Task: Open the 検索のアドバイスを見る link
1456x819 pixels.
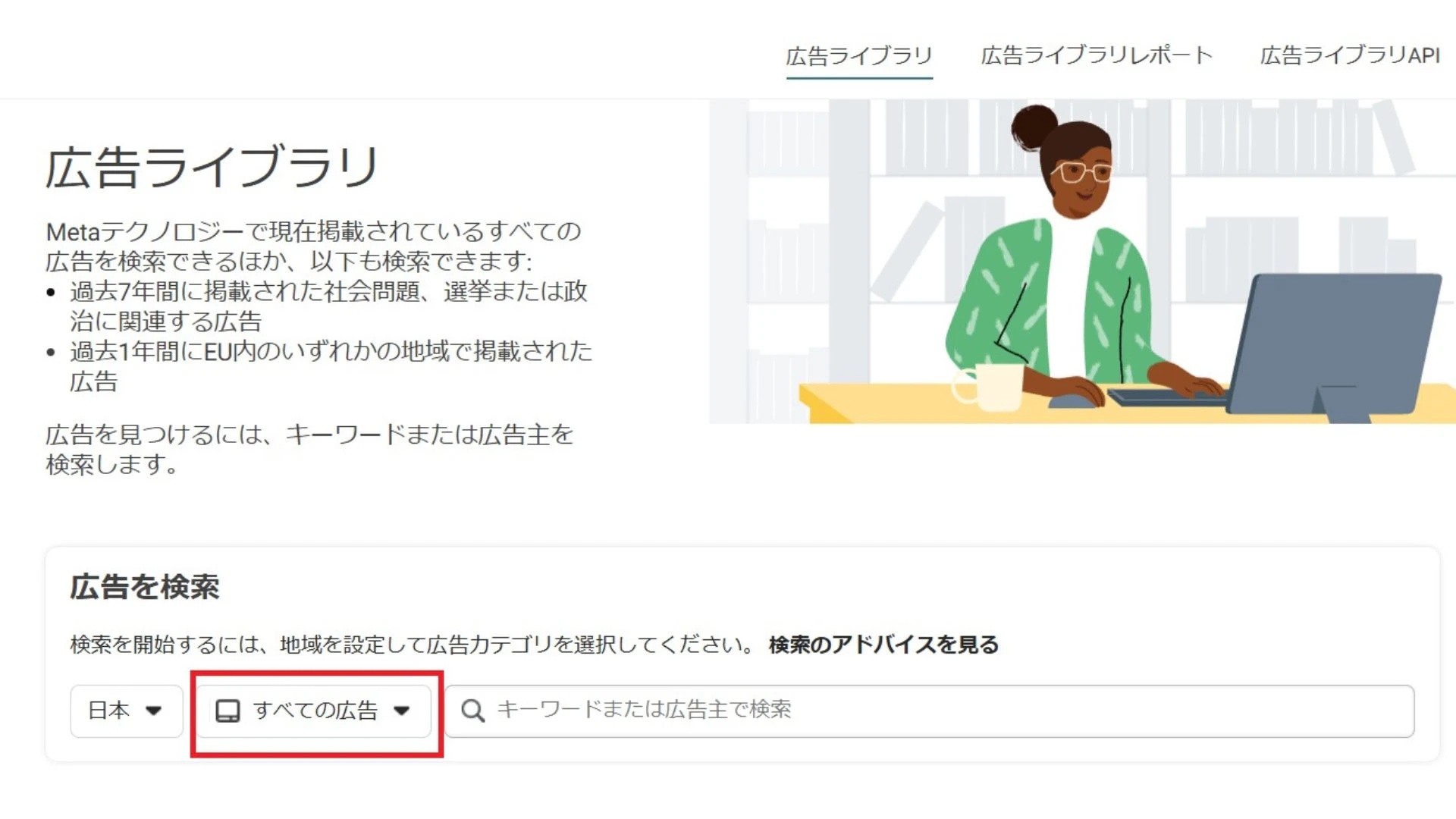Action: 883,645
